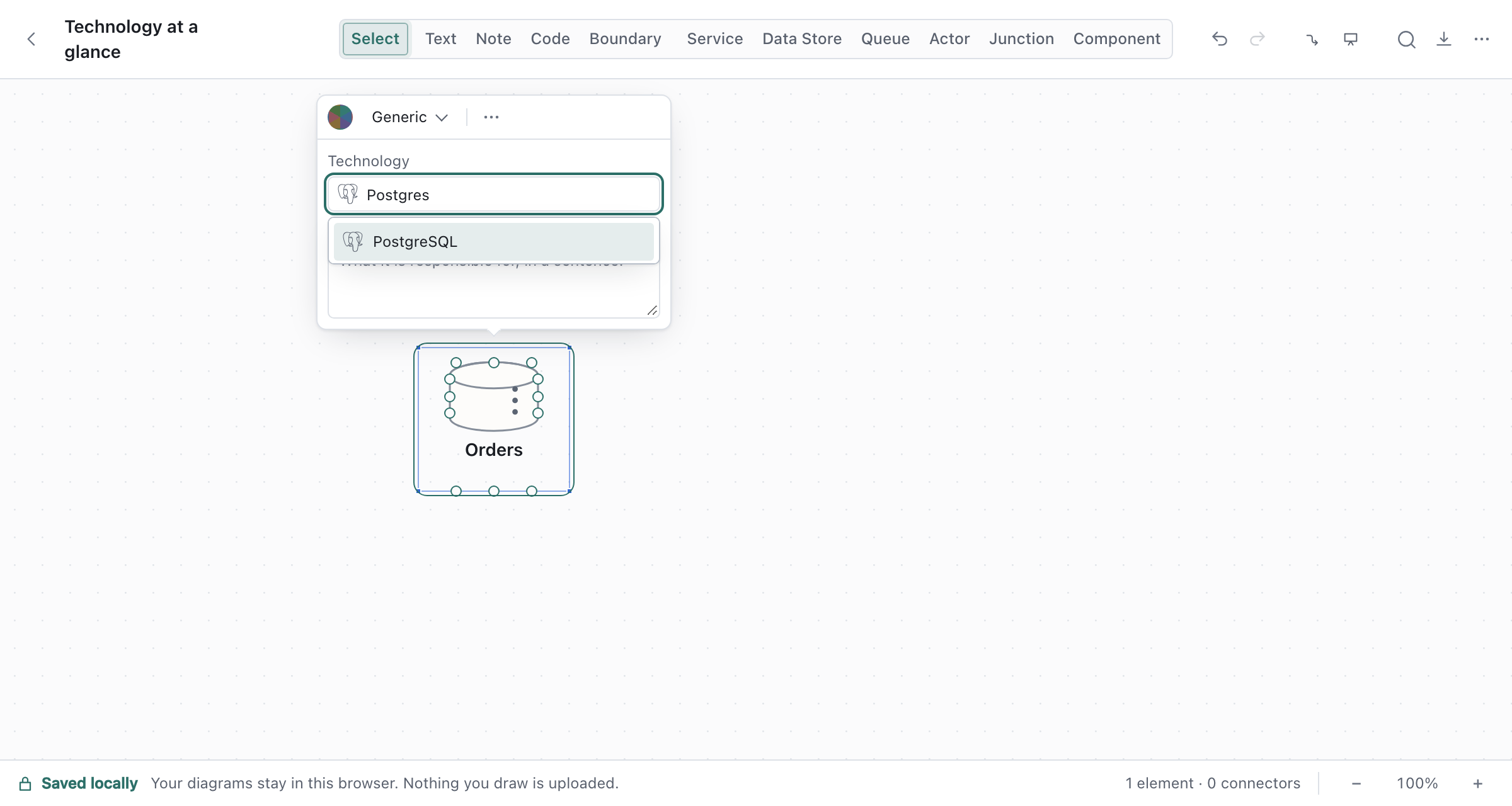Choose the Text tool
1512x806 pixels.
click(440, 39)
